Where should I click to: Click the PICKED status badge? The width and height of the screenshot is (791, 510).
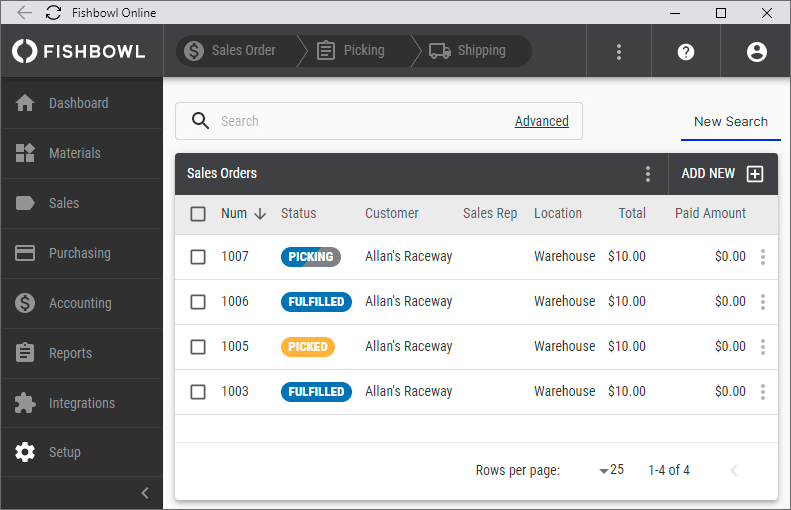point(308,347)
